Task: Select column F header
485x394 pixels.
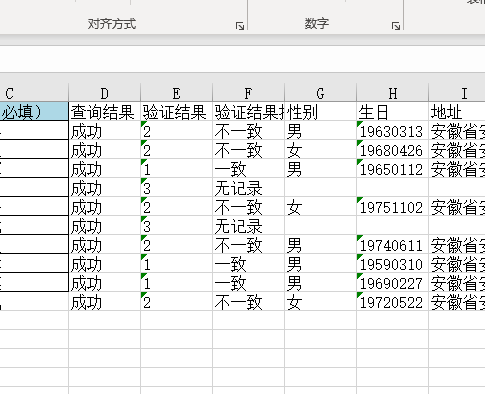Action: pyautogui.click(x=248, y=93)
